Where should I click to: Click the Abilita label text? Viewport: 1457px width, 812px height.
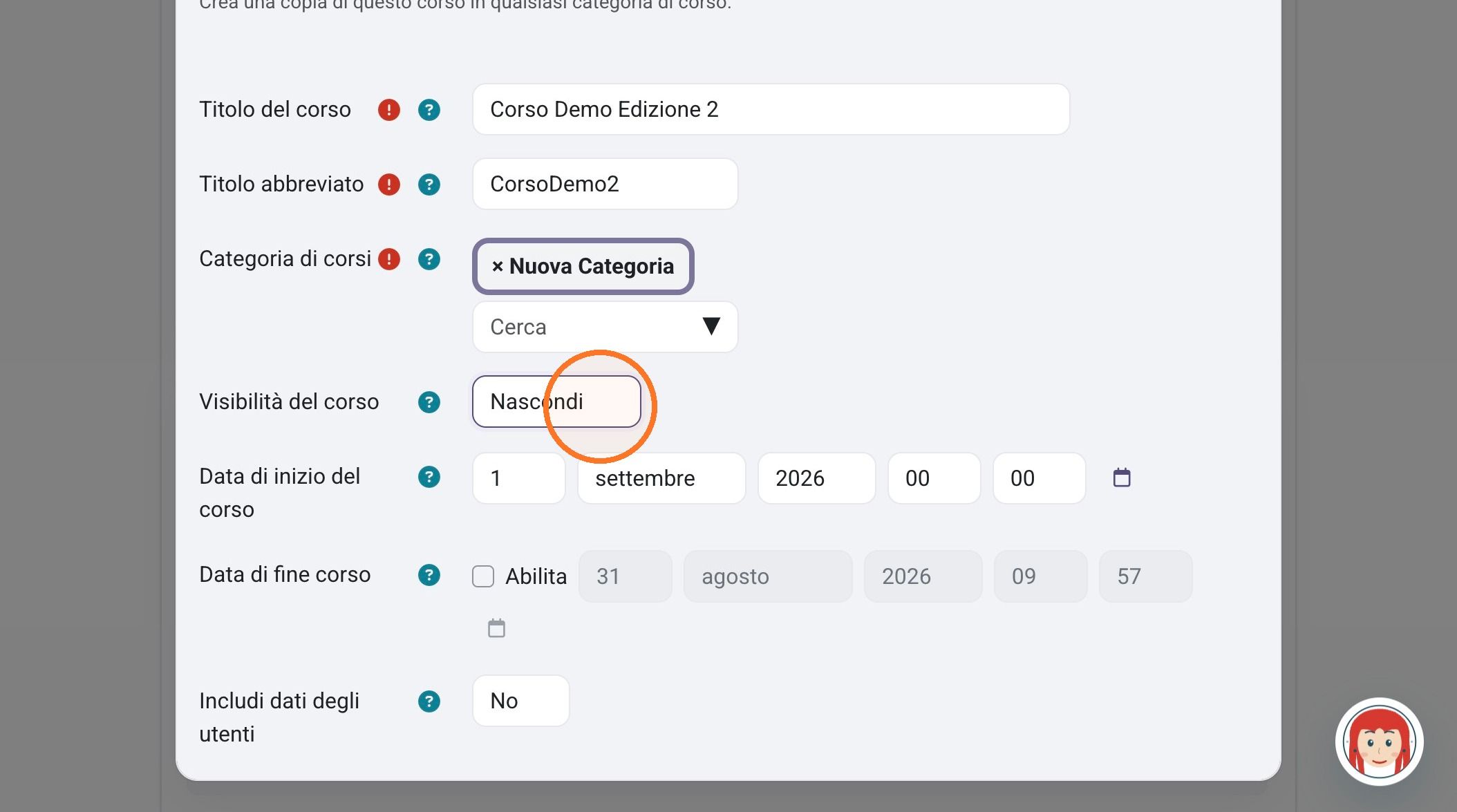536,576
